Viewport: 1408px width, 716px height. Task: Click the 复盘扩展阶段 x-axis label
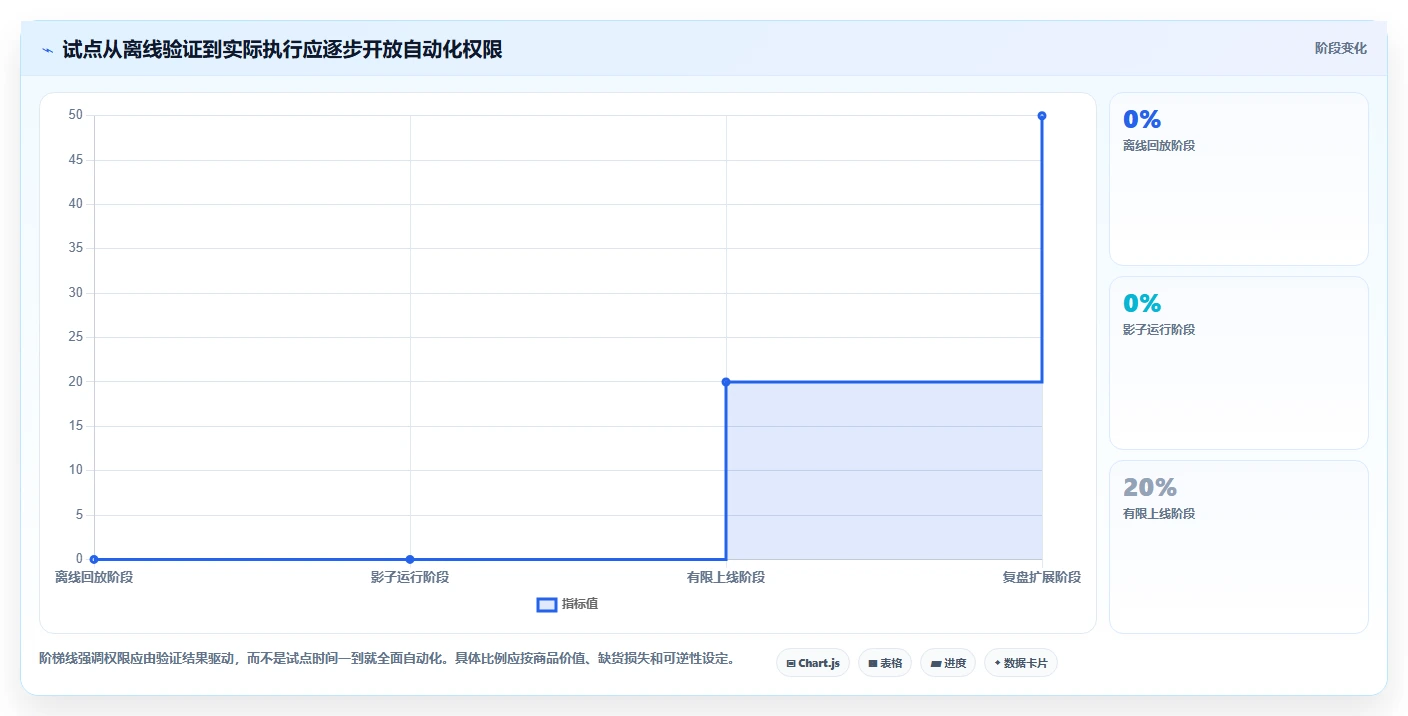(1042, 578)
